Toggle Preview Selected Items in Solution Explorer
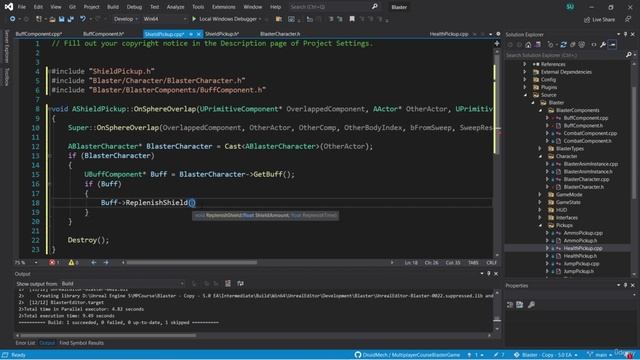The image size is (640, 360). coord(612,45)
